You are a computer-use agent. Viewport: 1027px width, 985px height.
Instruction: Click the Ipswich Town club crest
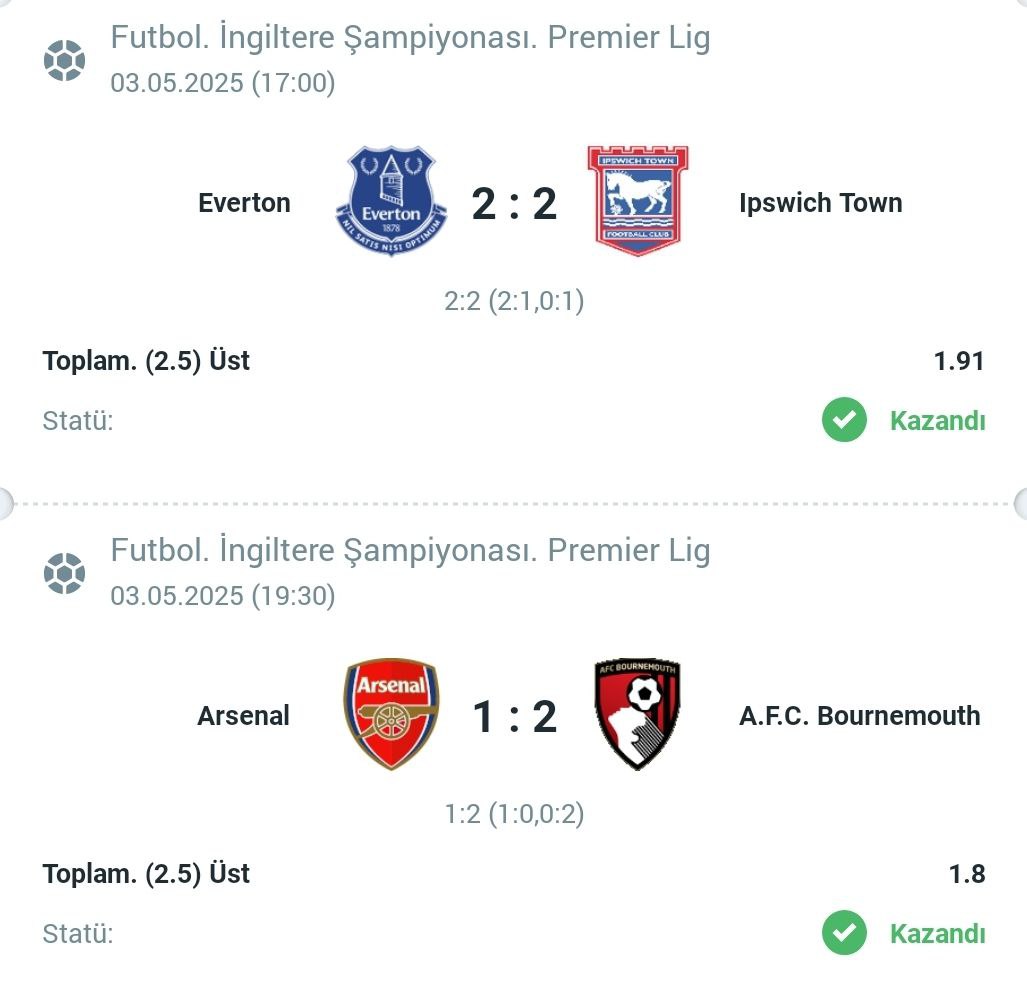638,201
